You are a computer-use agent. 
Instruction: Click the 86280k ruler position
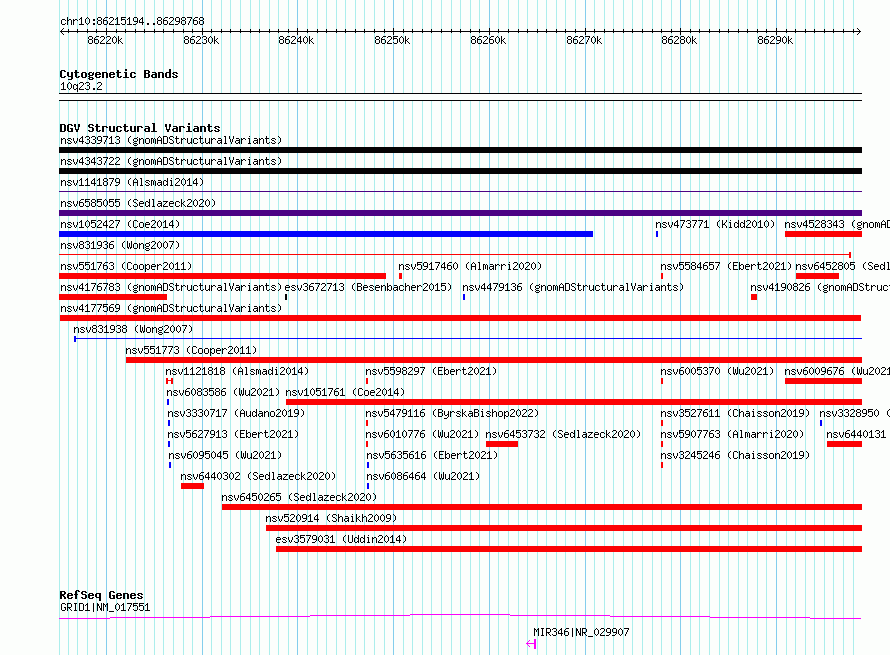(x=679, y=40)
